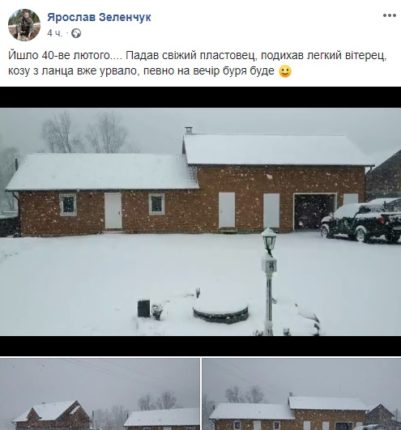
Task: Open Ярослав Зеленчук's profile name link
Action: click(x=99, y=17)
